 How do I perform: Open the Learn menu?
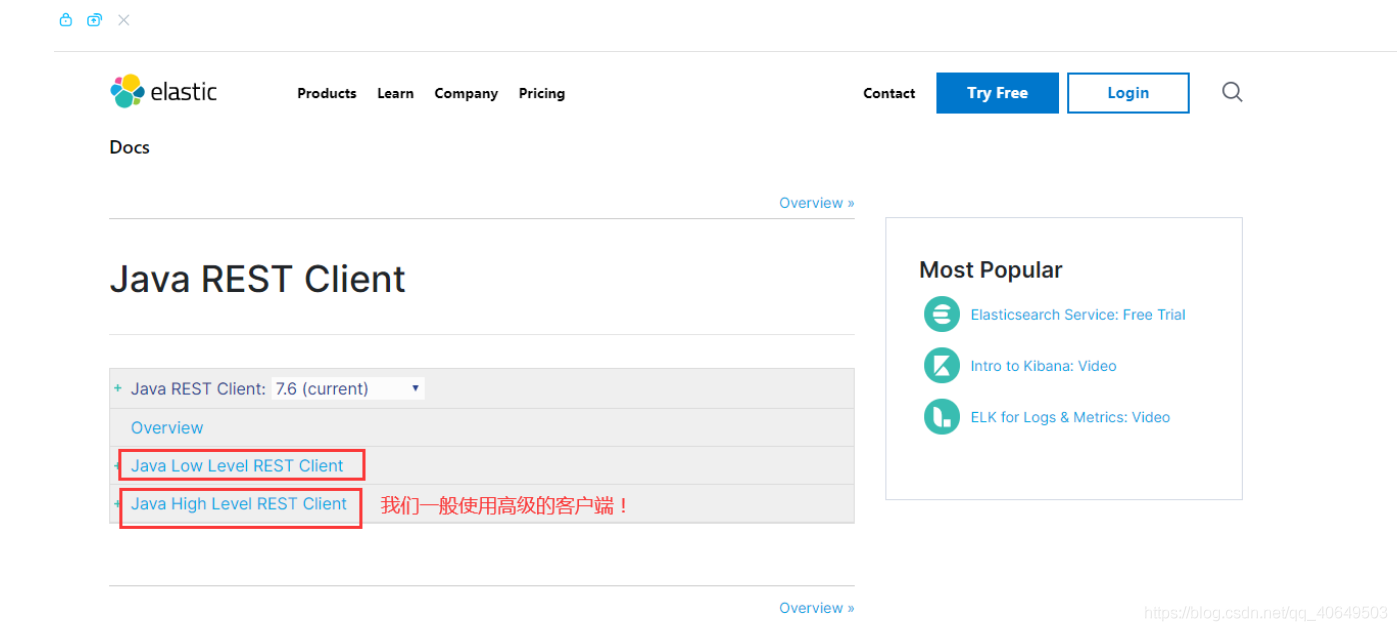tap(395, 93)
